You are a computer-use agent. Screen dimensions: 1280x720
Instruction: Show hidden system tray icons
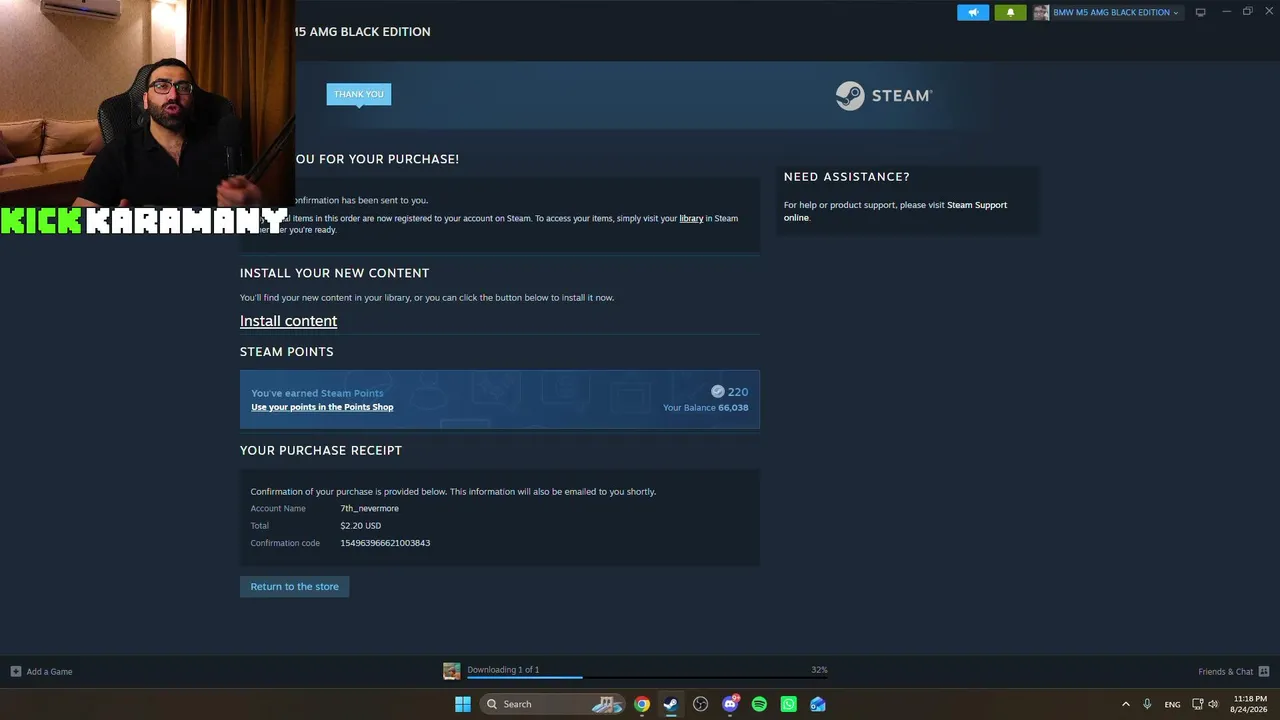pos(1126,704)
